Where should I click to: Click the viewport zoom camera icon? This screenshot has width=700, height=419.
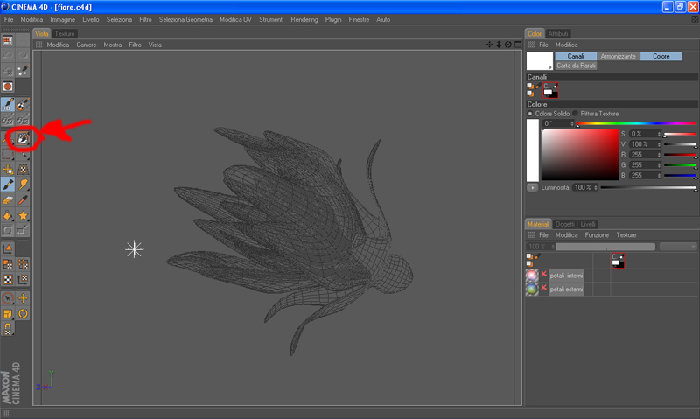point(499,44)
